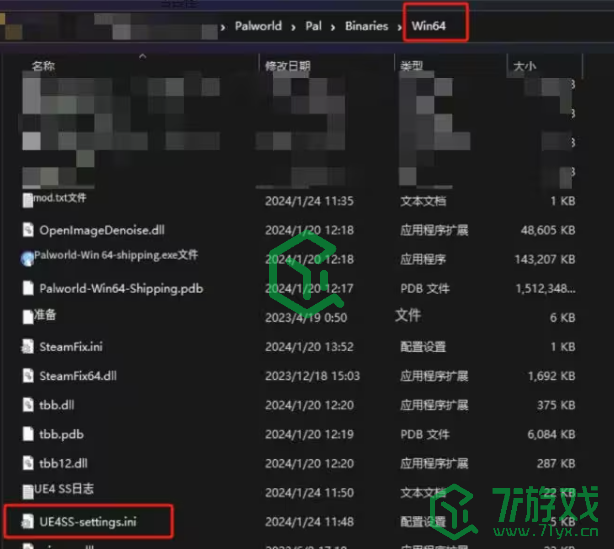Click the tbb.dll file icon
The width and height of the screenshot is (614, 549).
29,405
